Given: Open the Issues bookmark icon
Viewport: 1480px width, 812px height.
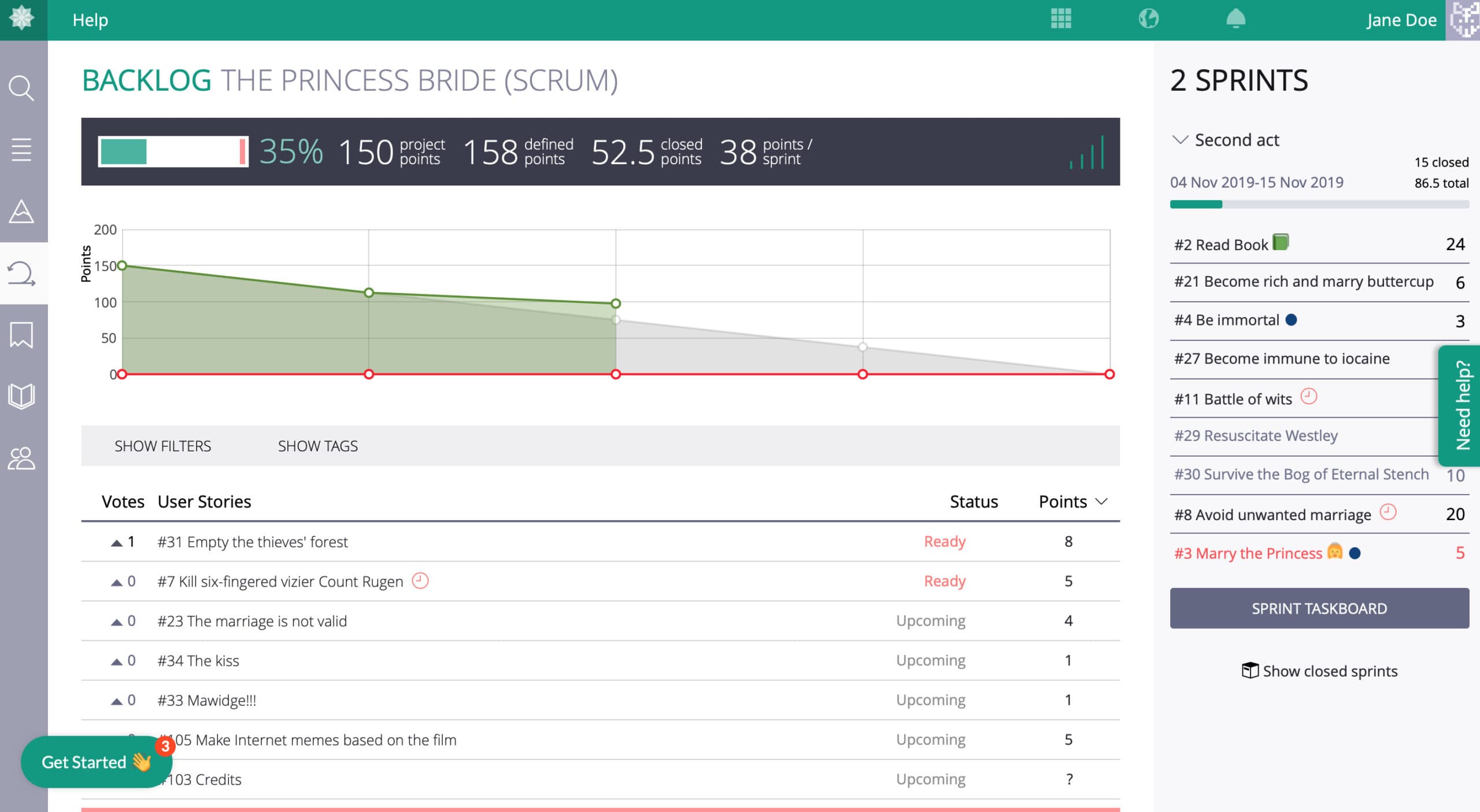Looking at the screenshot, I should pos(21,335).
